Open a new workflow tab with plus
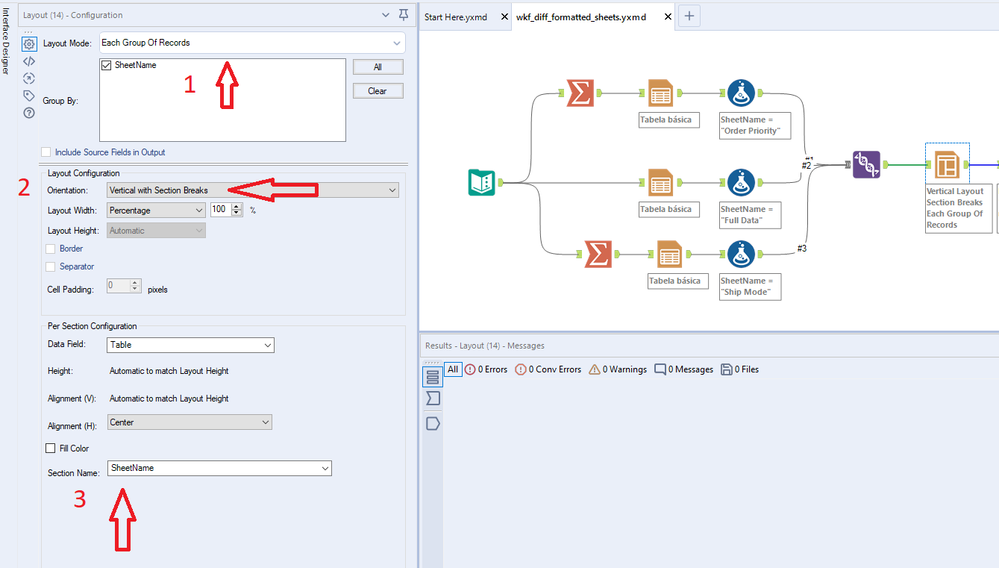 [689, 16]
